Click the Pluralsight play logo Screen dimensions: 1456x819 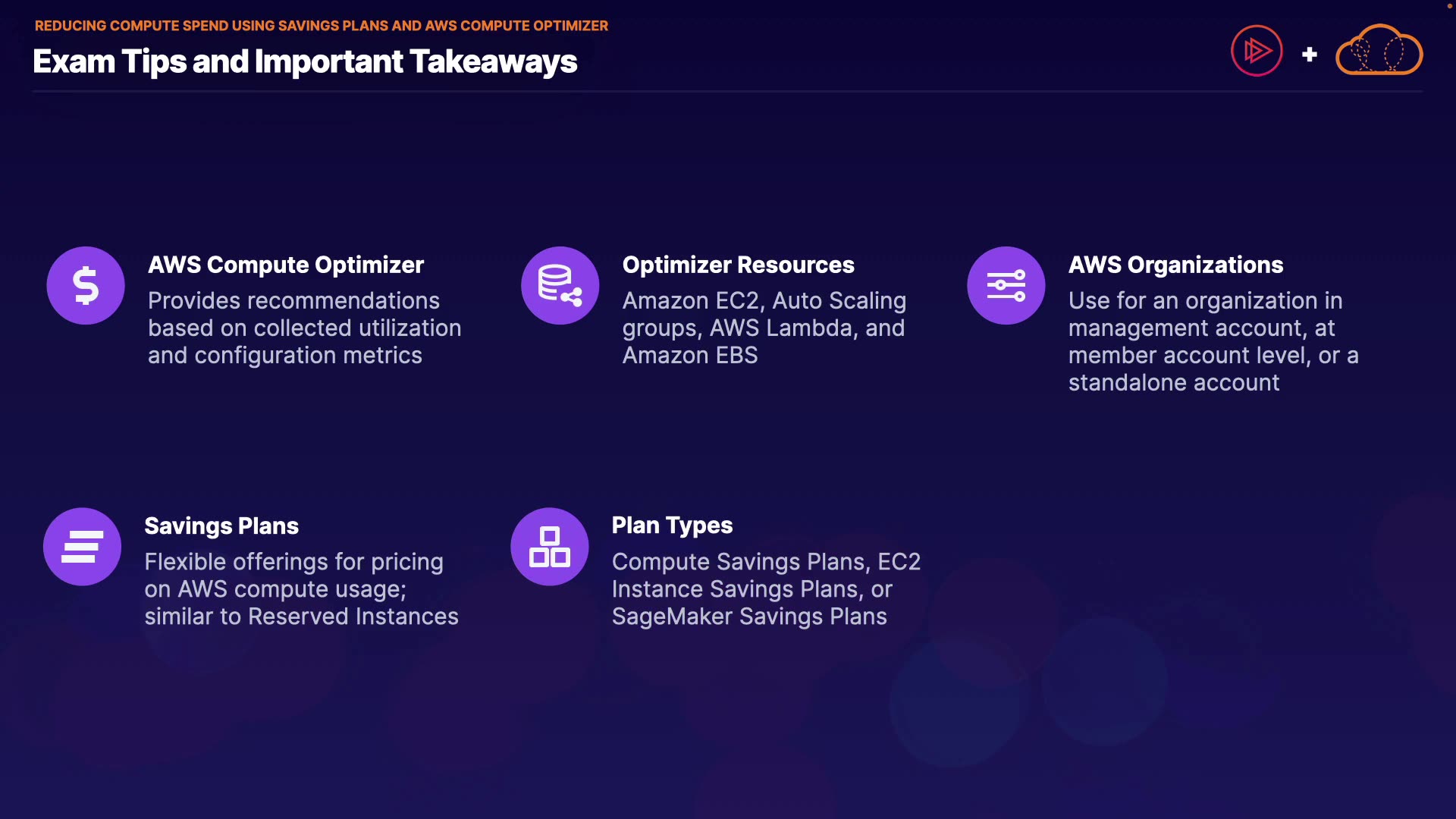pyautogui.click(x=1257, y=51)
